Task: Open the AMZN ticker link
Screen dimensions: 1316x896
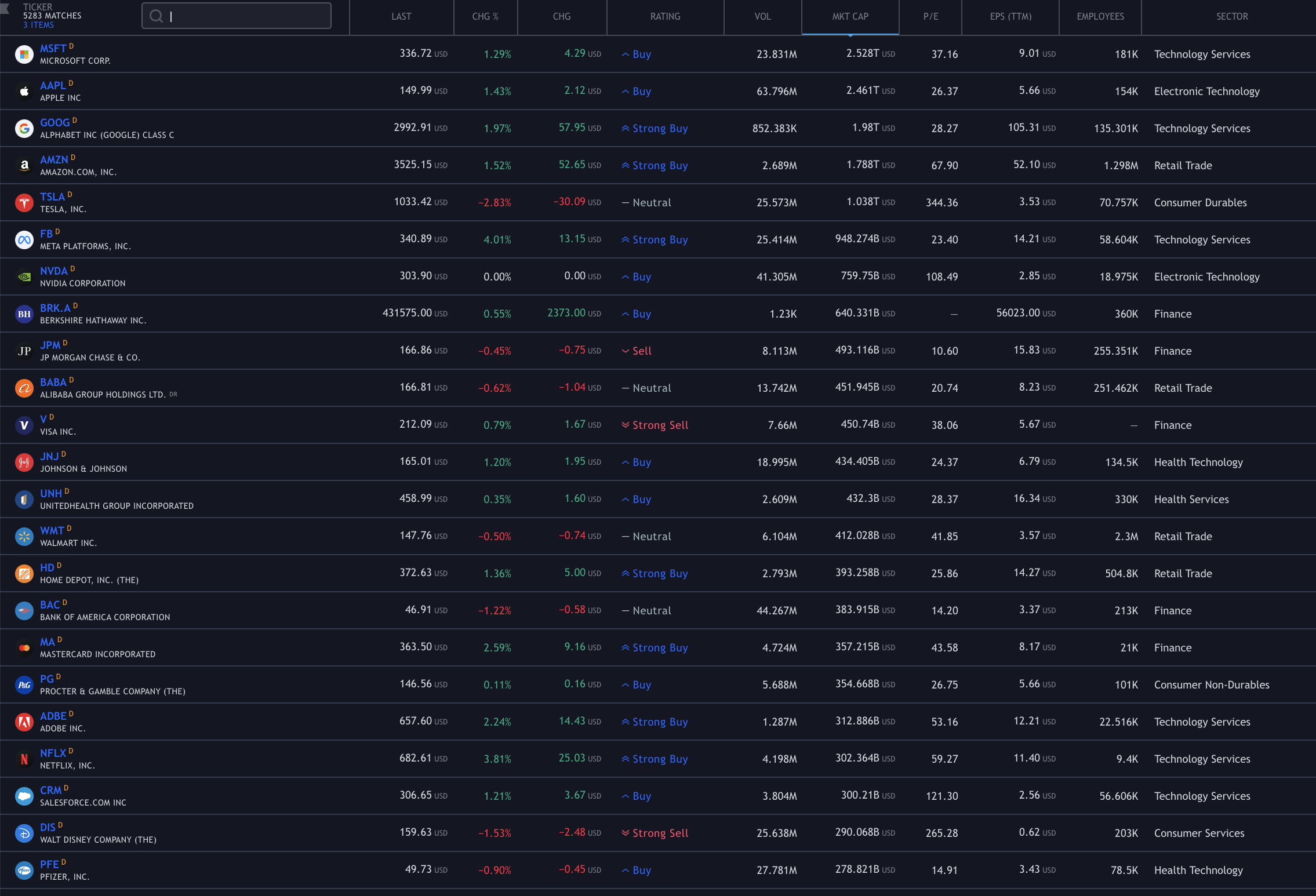Action: [54, 160]
